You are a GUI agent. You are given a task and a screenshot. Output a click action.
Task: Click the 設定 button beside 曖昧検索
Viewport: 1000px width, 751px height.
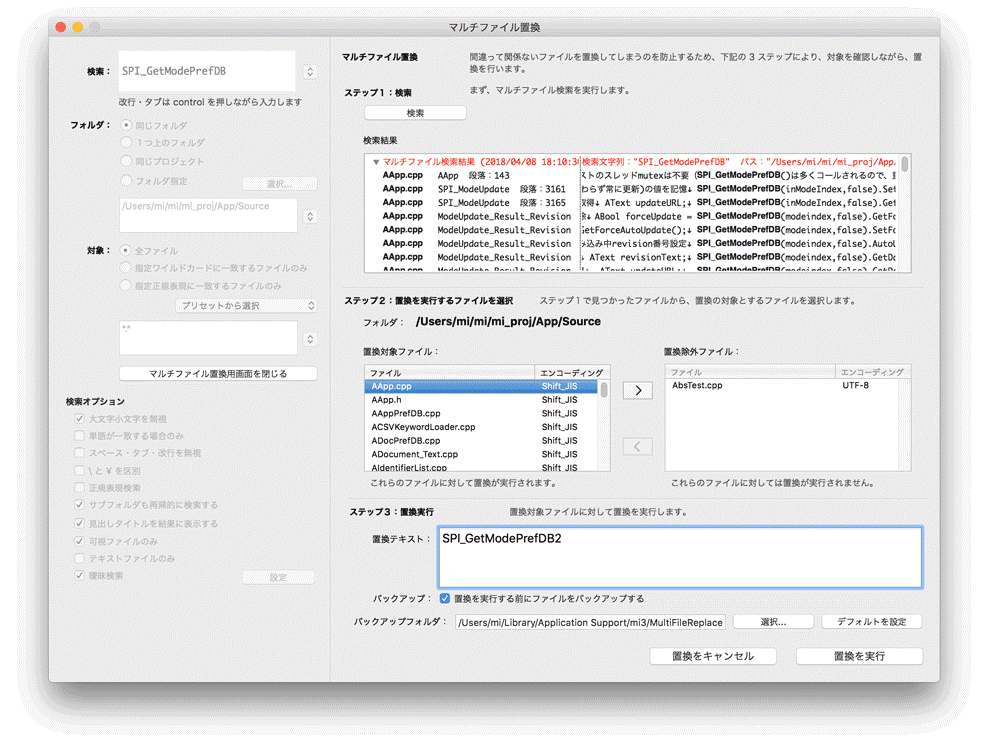pyautogui.click(x=278, y=577)
